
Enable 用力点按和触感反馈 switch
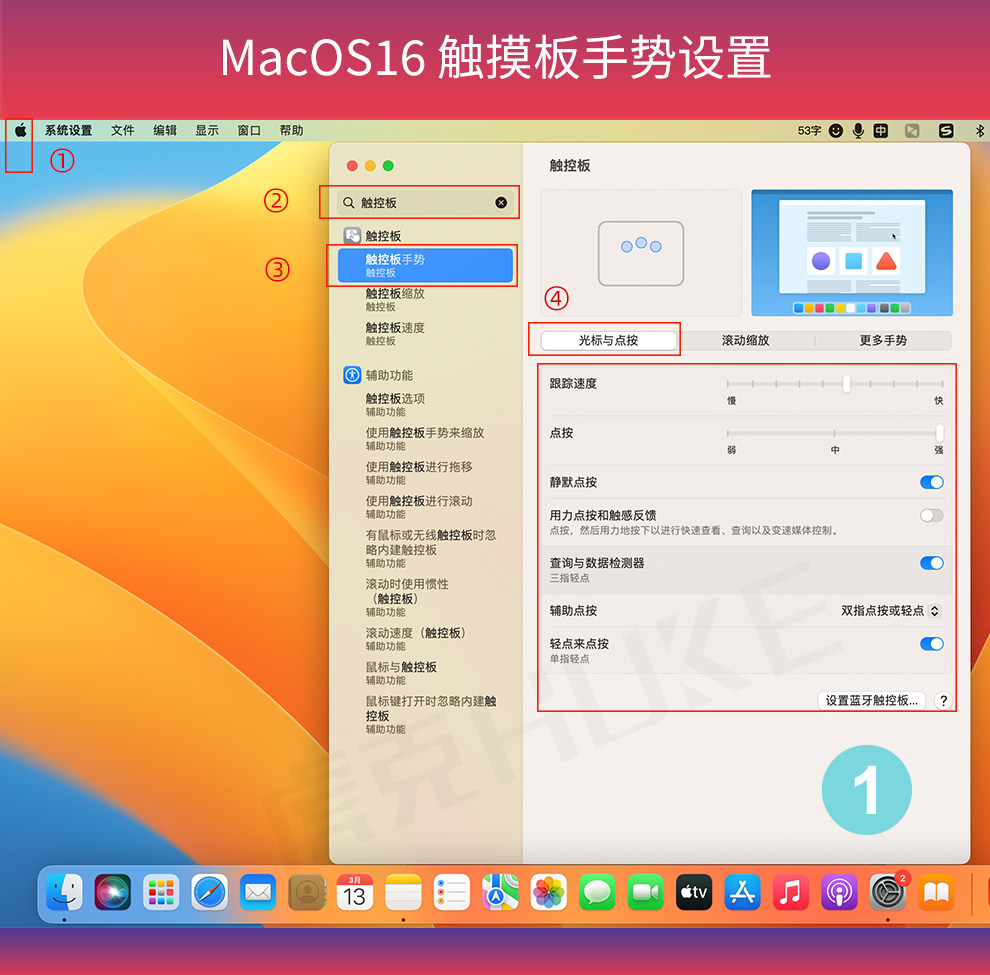932,515
